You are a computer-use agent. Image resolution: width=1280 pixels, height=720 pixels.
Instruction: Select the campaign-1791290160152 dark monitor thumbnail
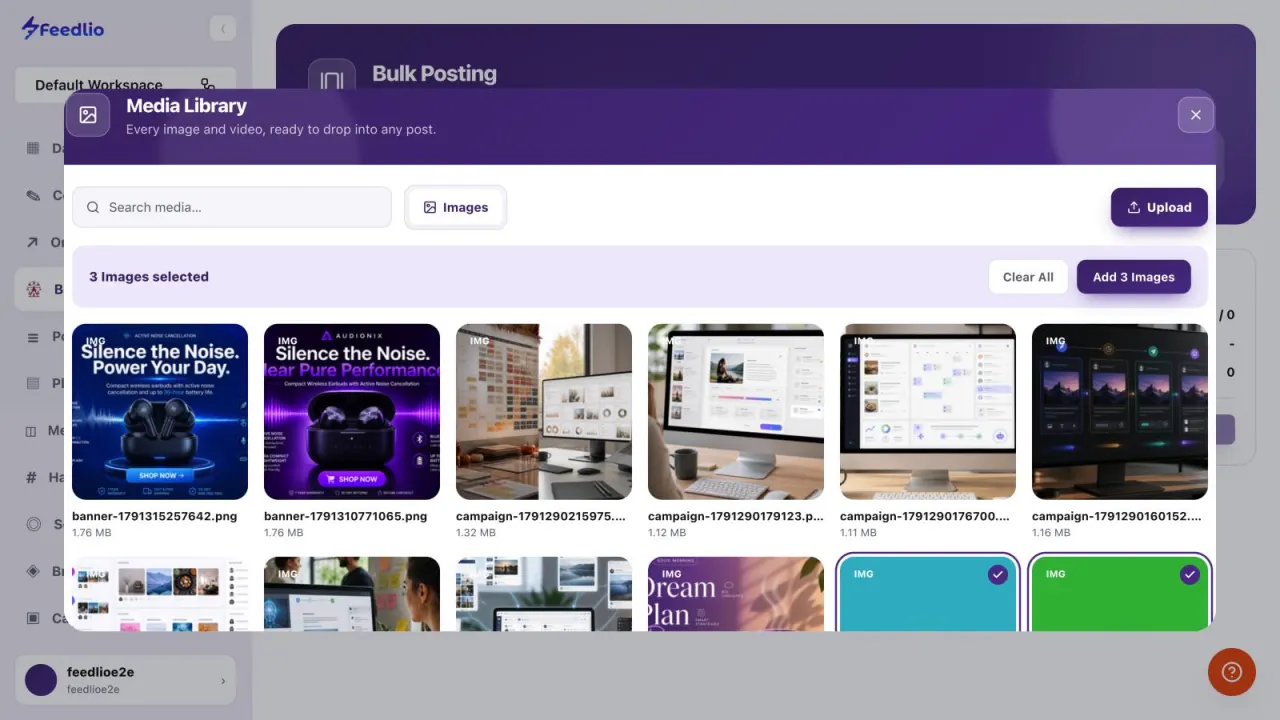[1120, 412]
